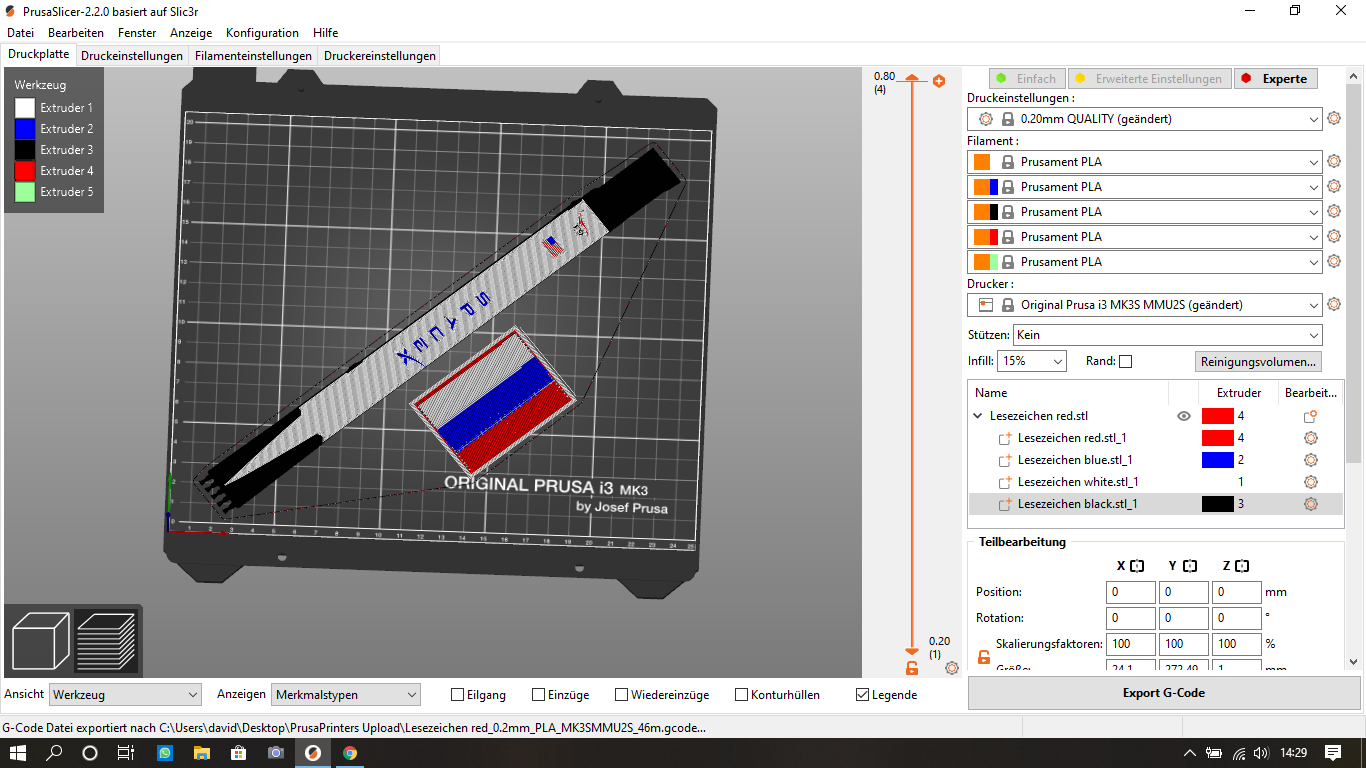Viewport: 1366px width, 768px height.
Task: Edit the first Prusament PLA filament preset gear
Action: [1333, 162]
